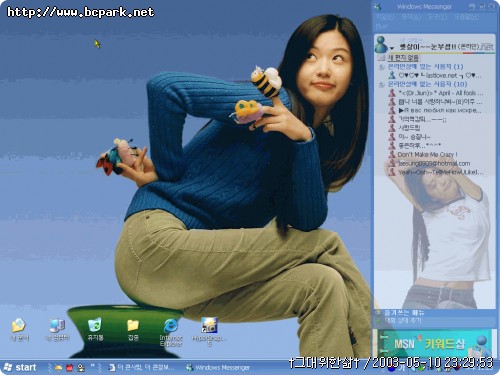Open the status dropdown arrow beside avatar

click(x=392, y=48)
